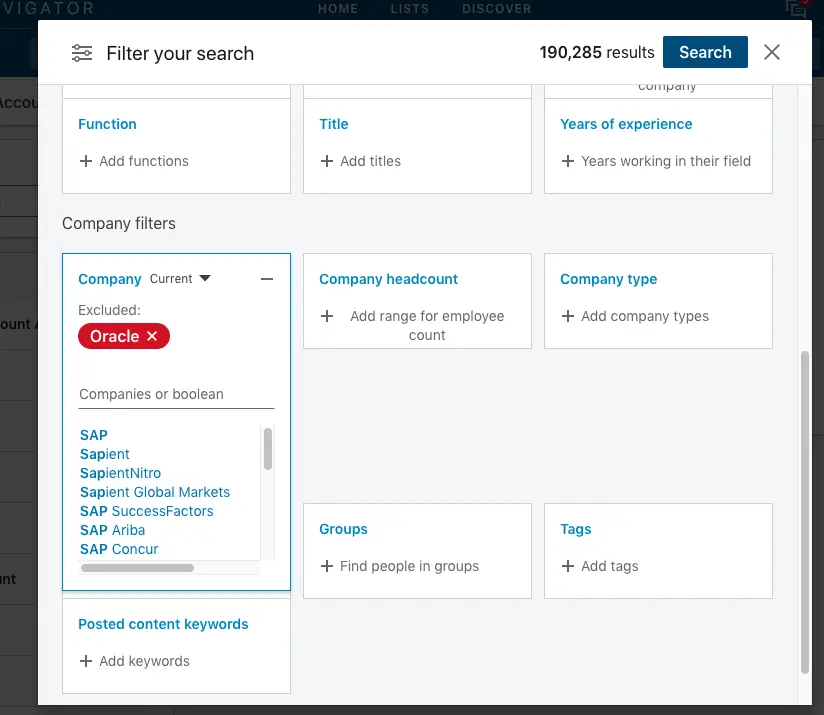Click plus icon for Years working in their field
The width and height of the screenshot is (824, 715).
coord(568,161)
